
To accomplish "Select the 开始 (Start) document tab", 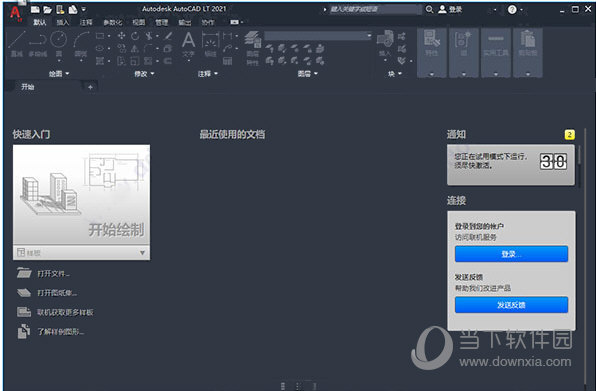I will [27, 87].
